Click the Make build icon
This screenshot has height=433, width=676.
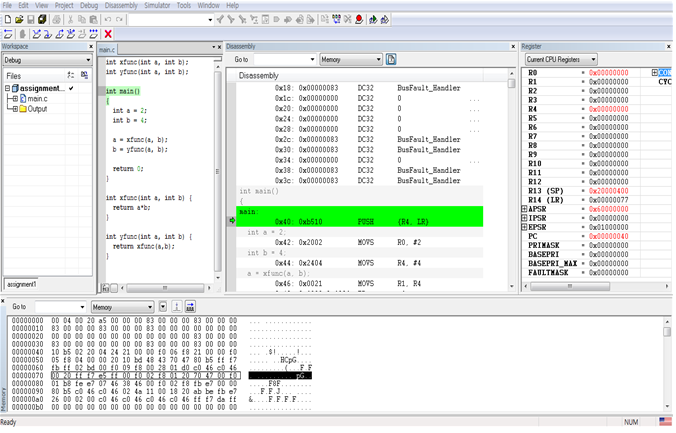coord(336,20)
